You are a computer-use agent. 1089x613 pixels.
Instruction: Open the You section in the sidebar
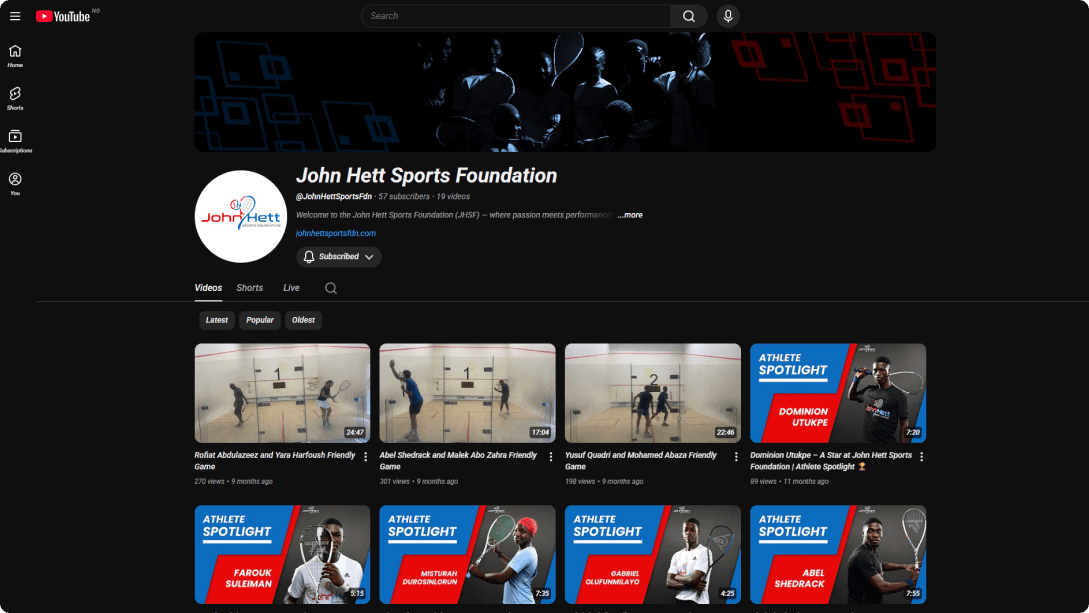[14, 180]
